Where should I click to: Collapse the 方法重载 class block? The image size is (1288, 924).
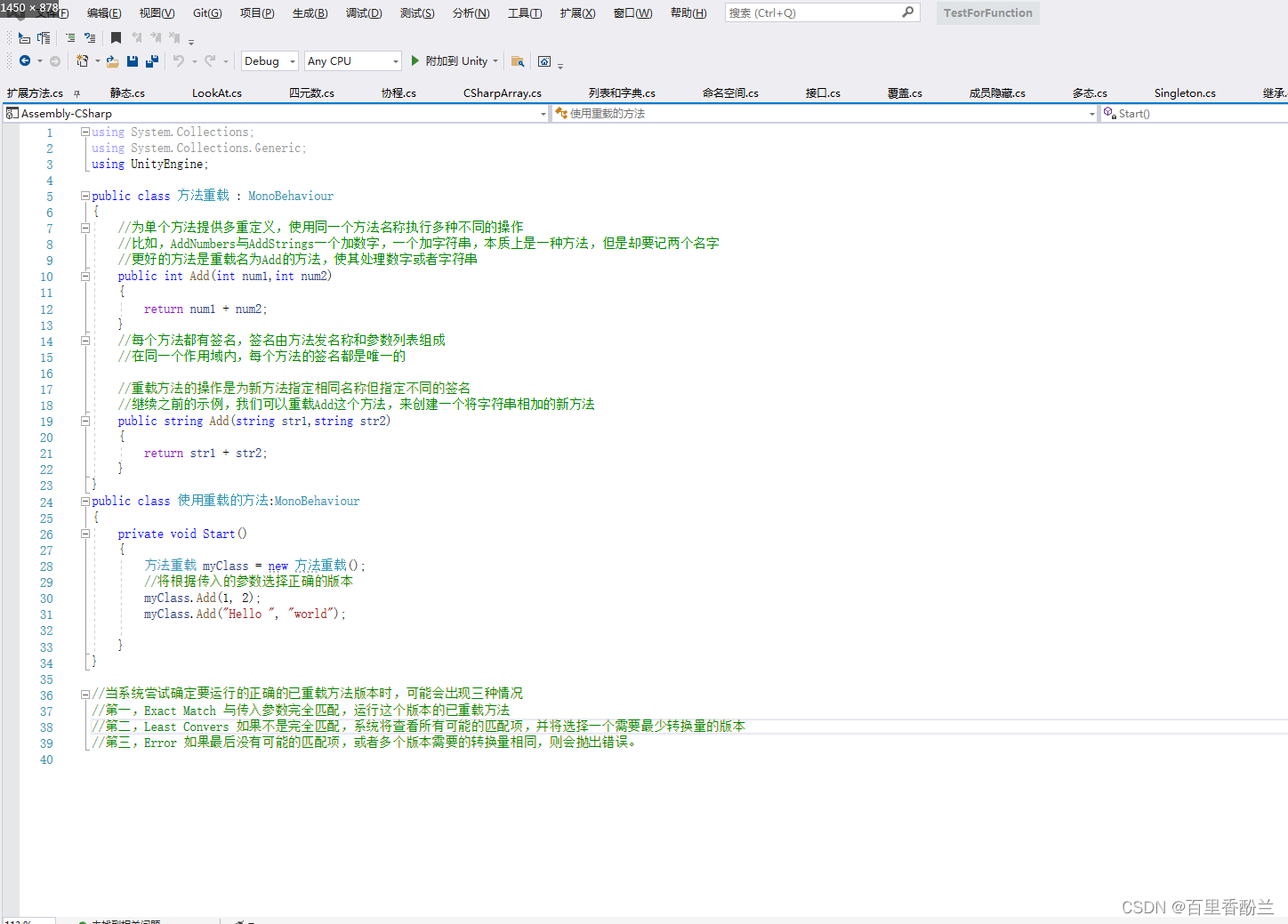(x=85, y=196)
